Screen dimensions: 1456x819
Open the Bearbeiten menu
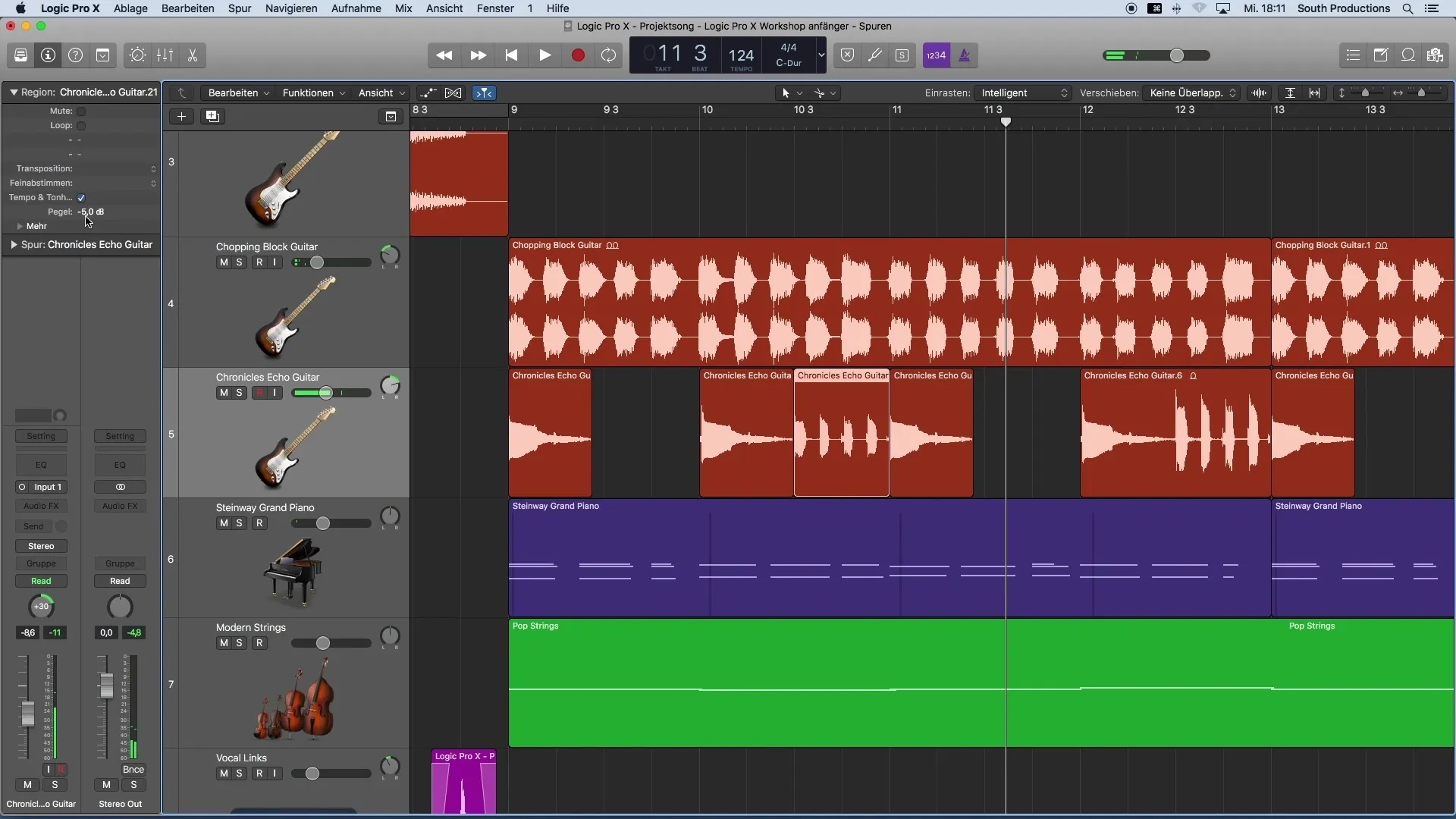[x=187, y=8]
